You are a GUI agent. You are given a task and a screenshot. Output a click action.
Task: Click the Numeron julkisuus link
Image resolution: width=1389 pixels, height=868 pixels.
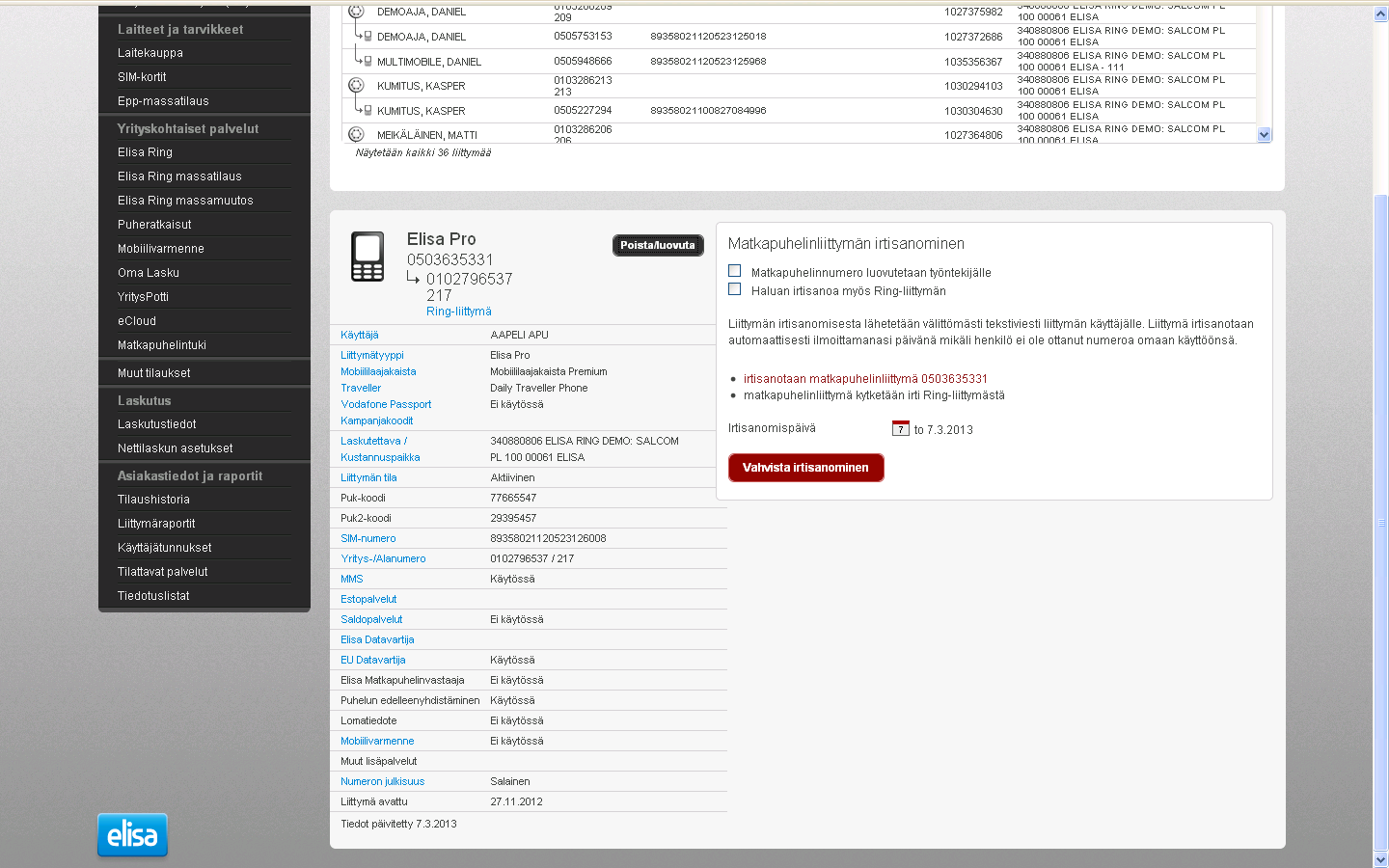tap(383, 781)
